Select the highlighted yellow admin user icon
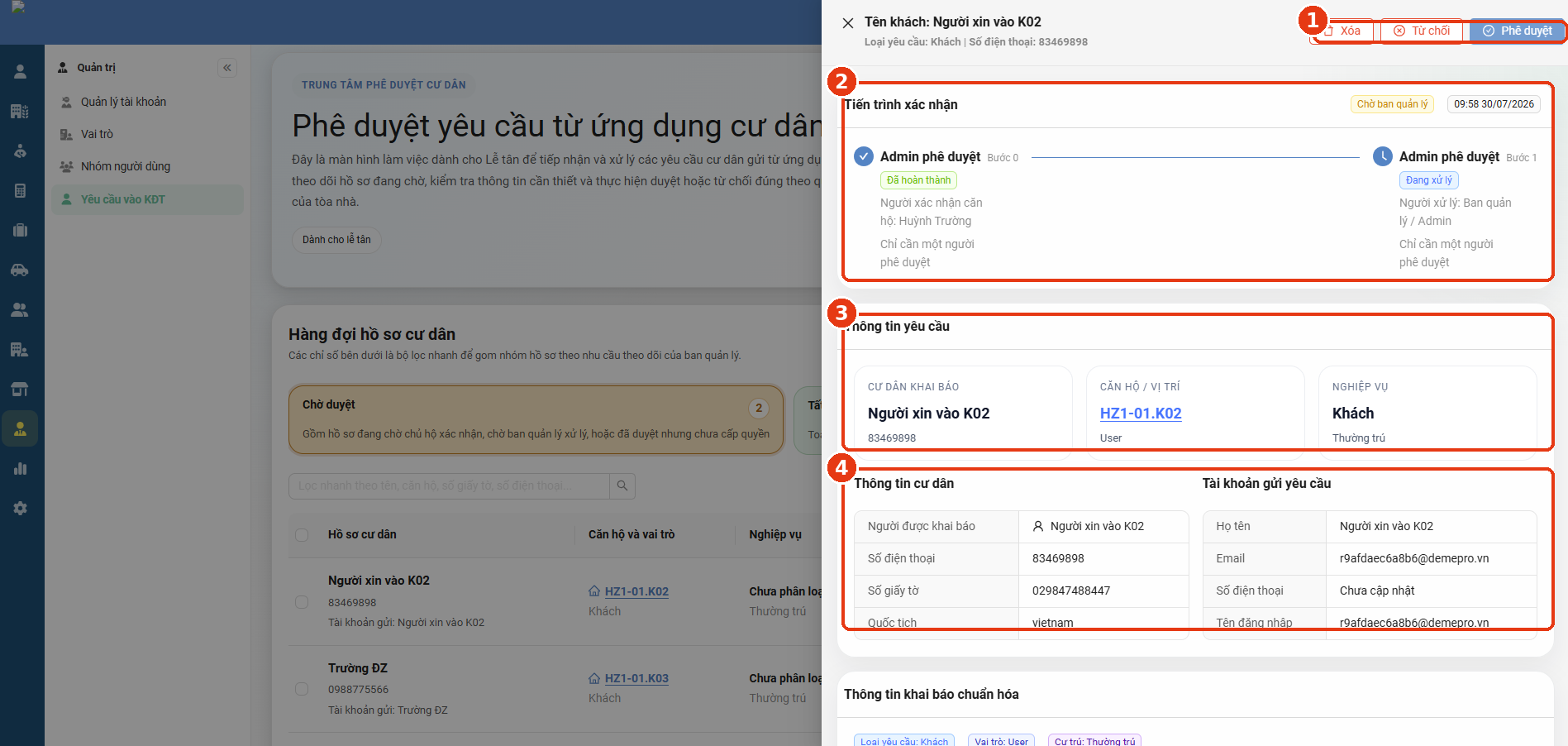Viewport: 1568px width, 746px height. [20, 428]
